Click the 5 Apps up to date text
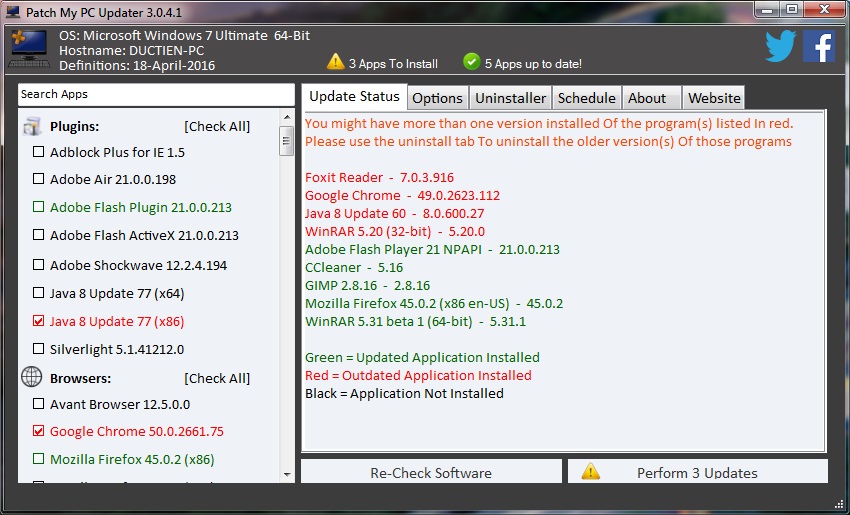 click(x=533, y=64)
